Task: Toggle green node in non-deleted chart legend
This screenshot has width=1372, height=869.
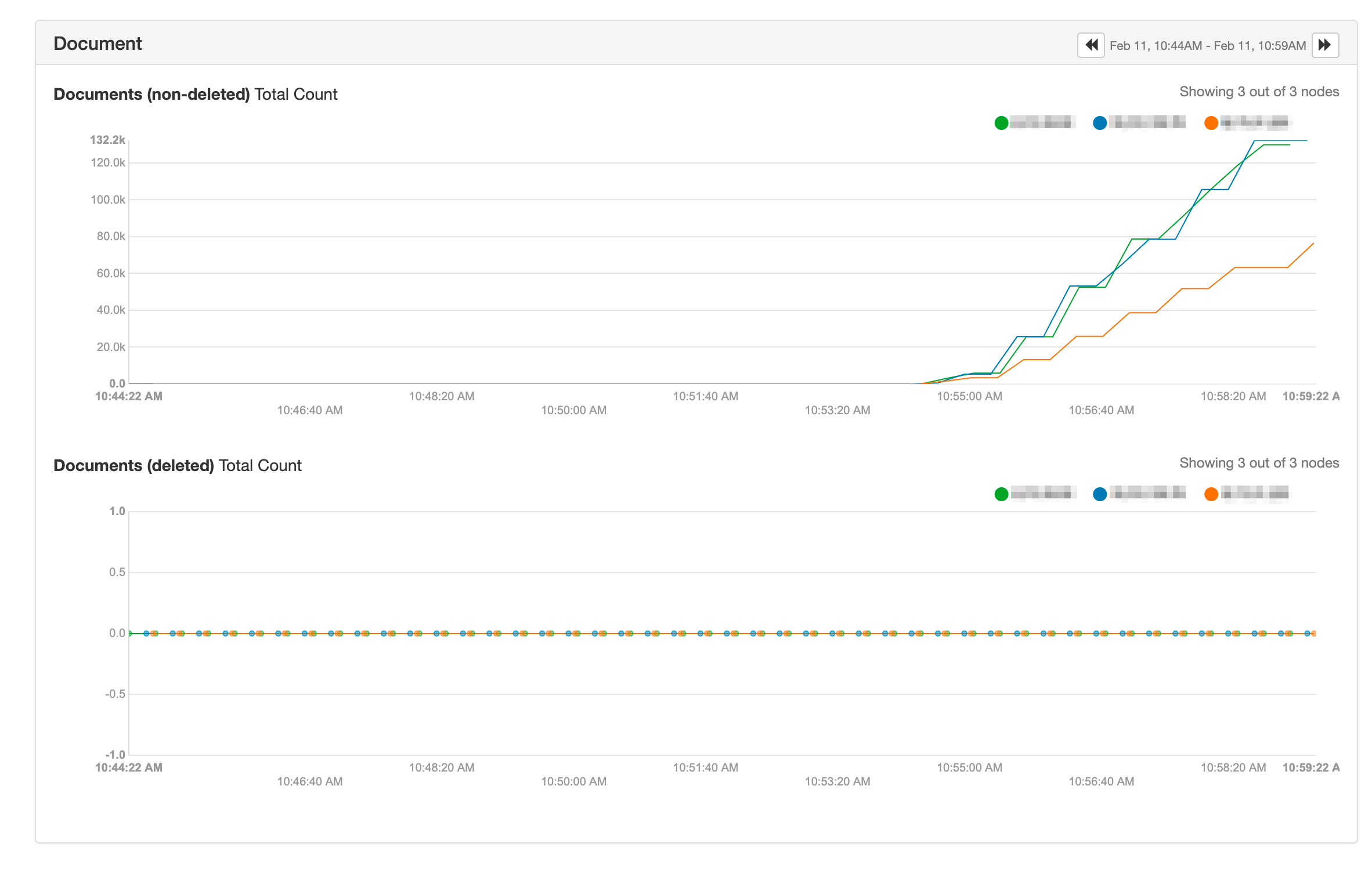Action: pos(1001,123)
